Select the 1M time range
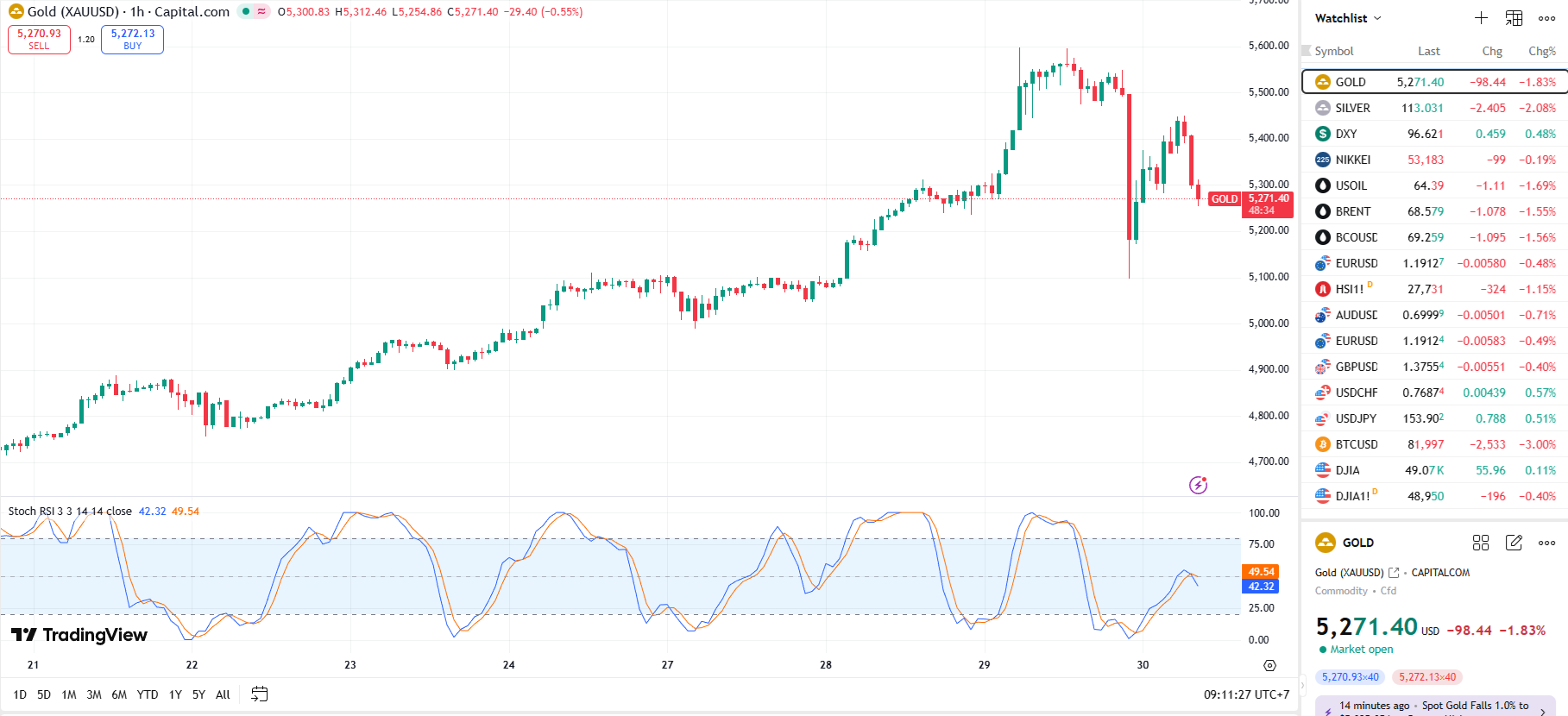The image size is (1568, 716). (69, 694)
